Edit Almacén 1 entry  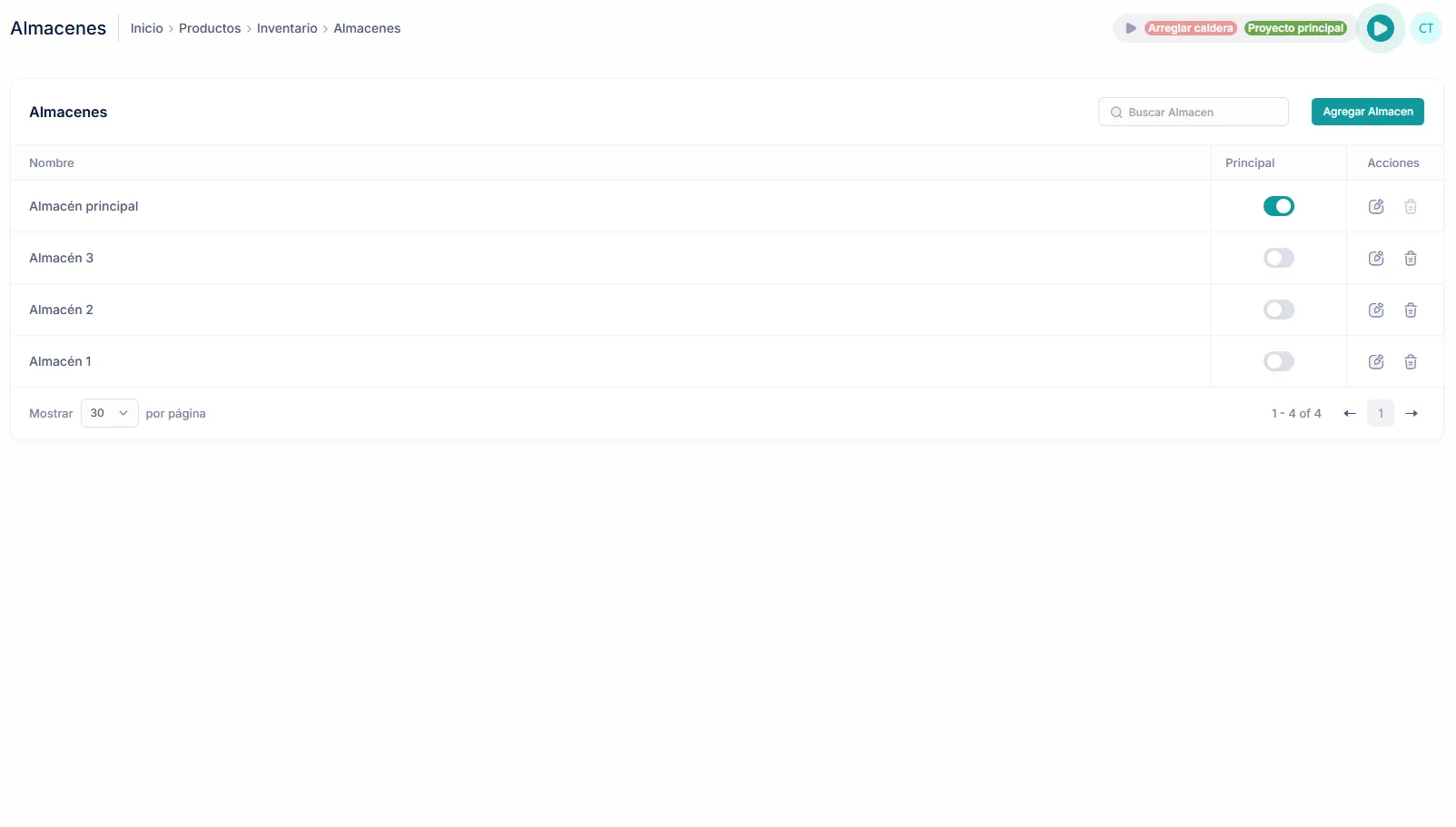(x=1376, y=361)
